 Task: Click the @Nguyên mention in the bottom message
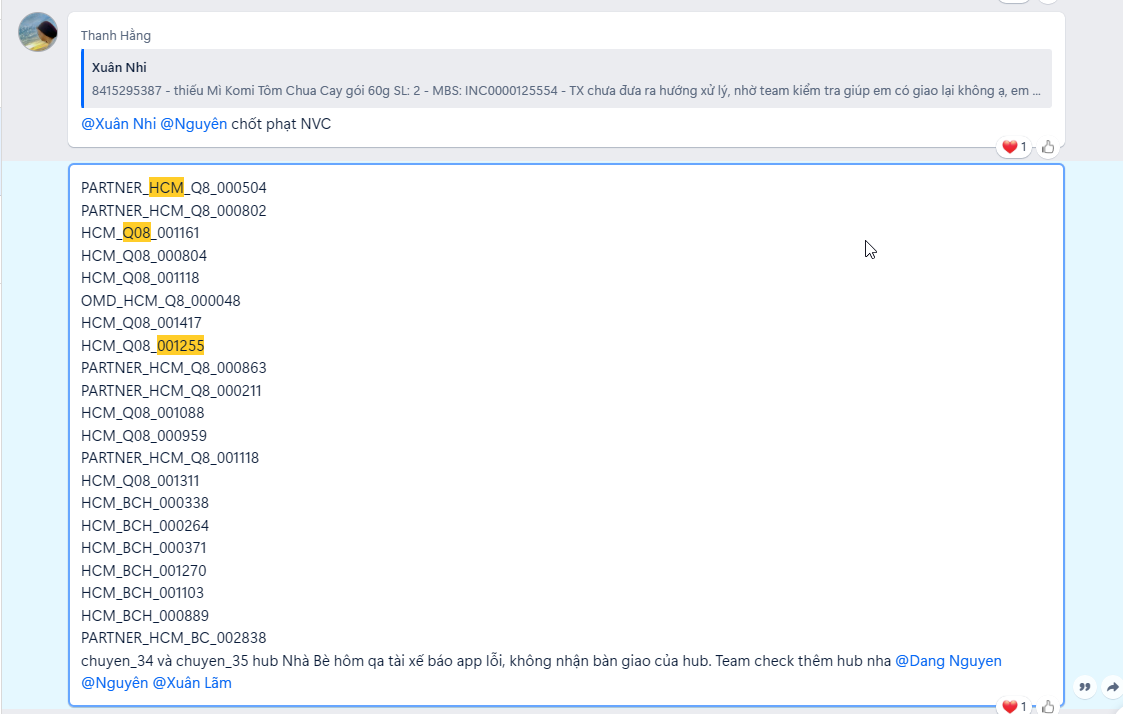pyautogui.click(x=115, y=683)
